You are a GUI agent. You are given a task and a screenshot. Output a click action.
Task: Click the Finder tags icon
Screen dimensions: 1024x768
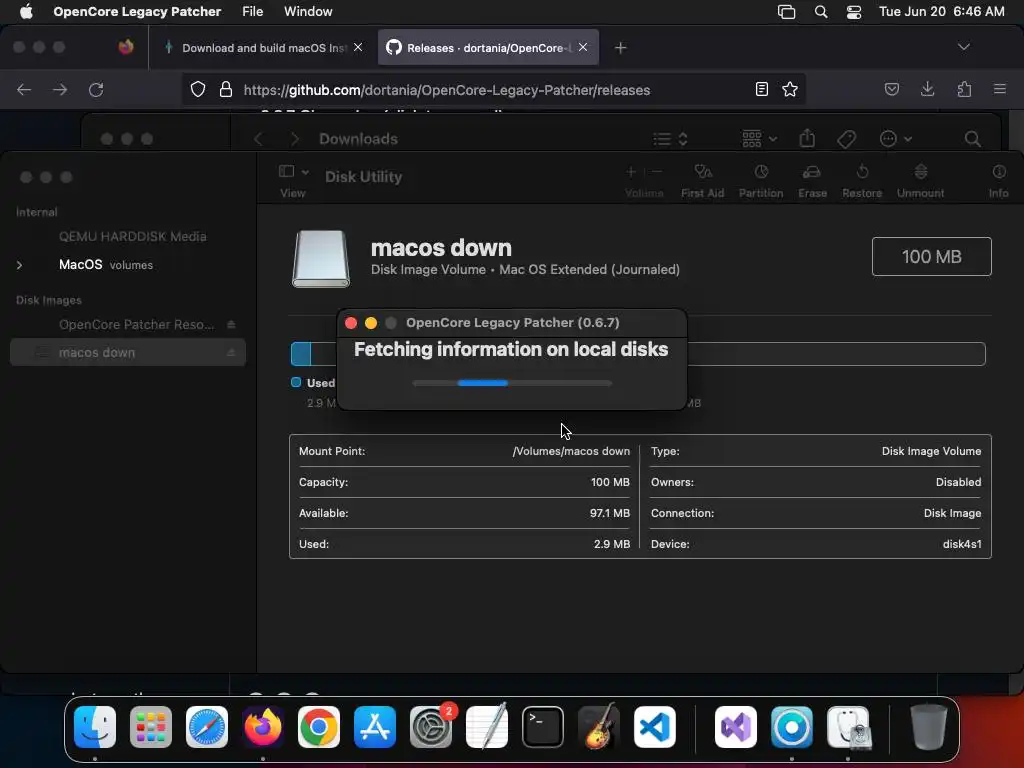(846, 138)
